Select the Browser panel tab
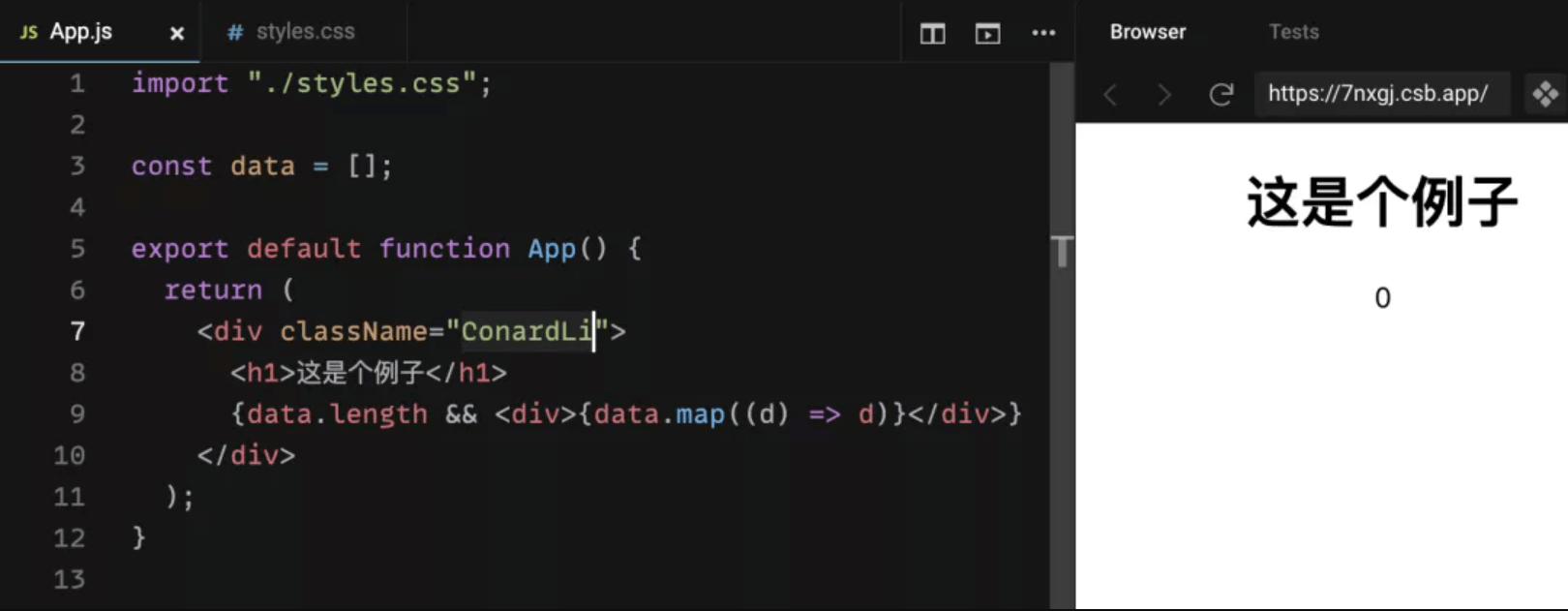 (1147, 32)
